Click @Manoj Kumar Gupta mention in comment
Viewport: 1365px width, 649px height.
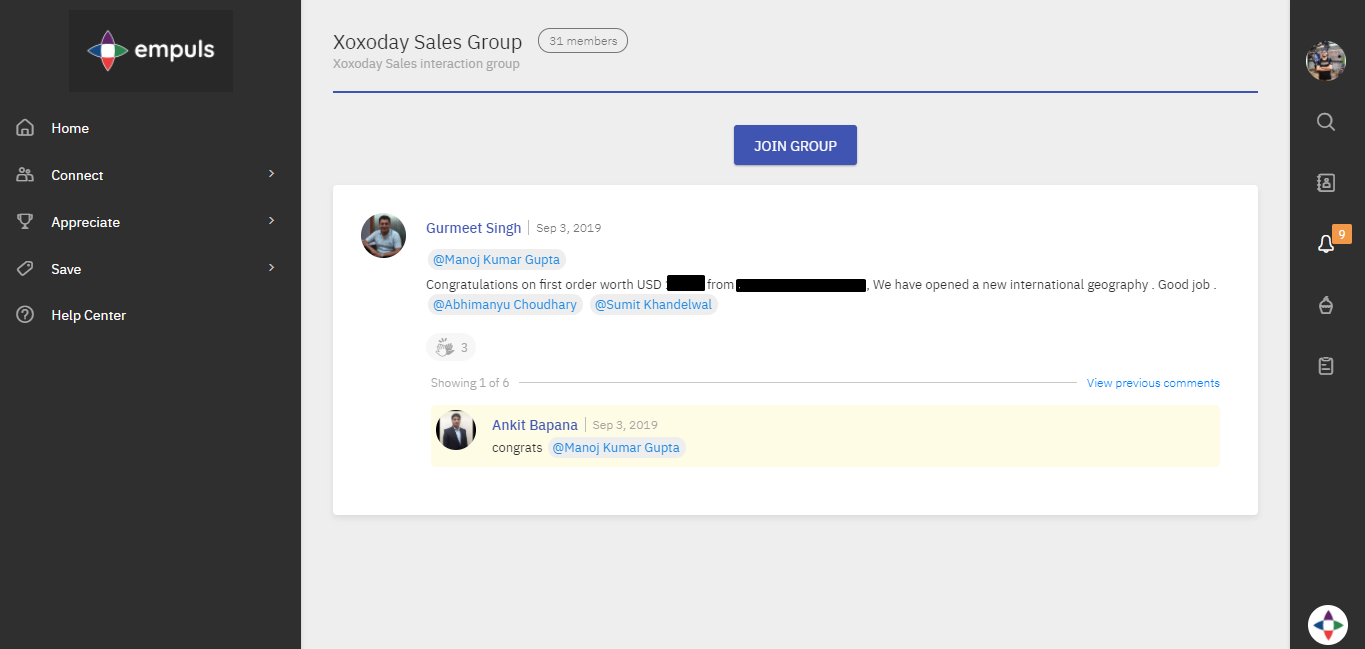click(616, 448)
